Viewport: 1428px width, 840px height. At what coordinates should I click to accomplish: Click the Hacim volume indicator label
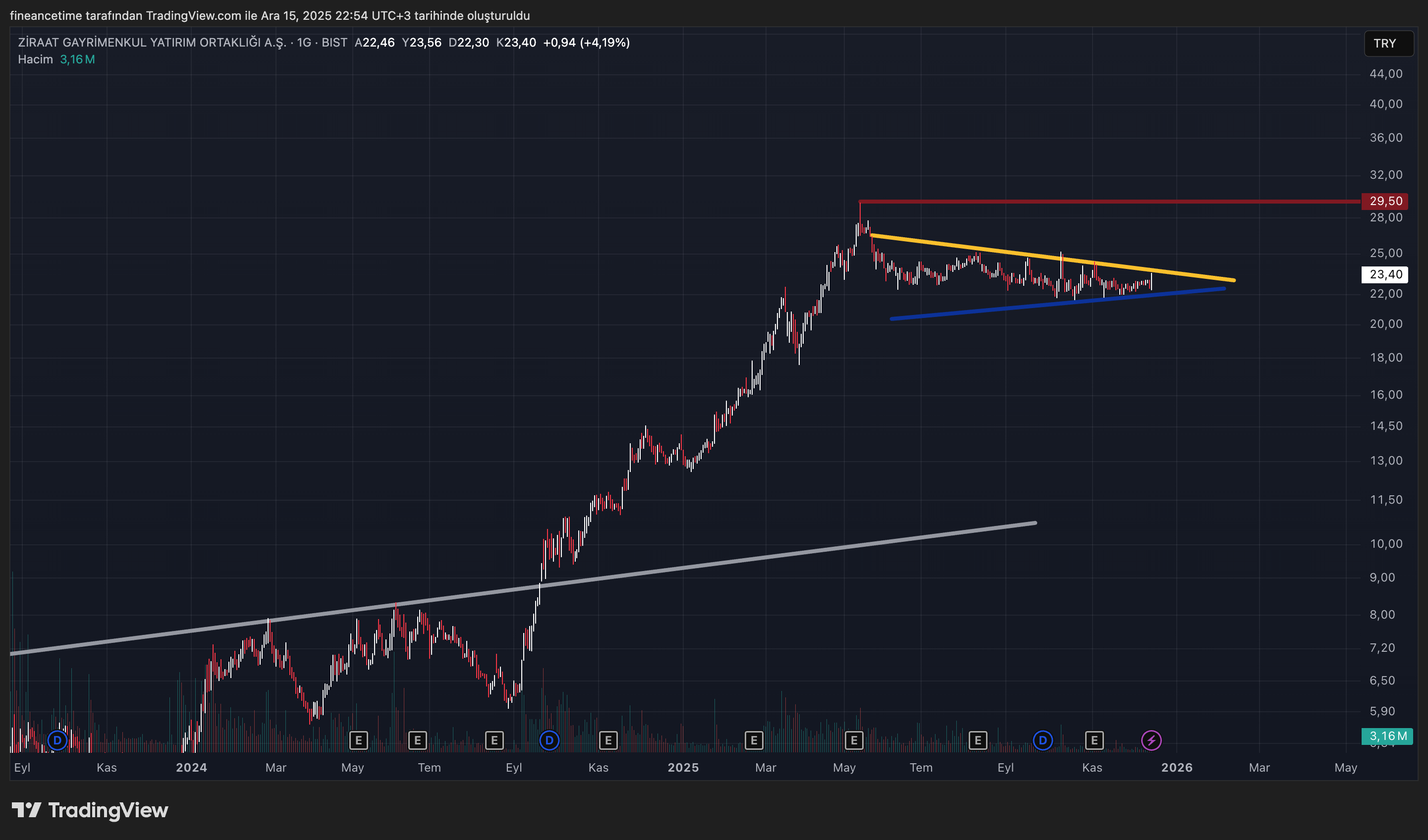35,59
